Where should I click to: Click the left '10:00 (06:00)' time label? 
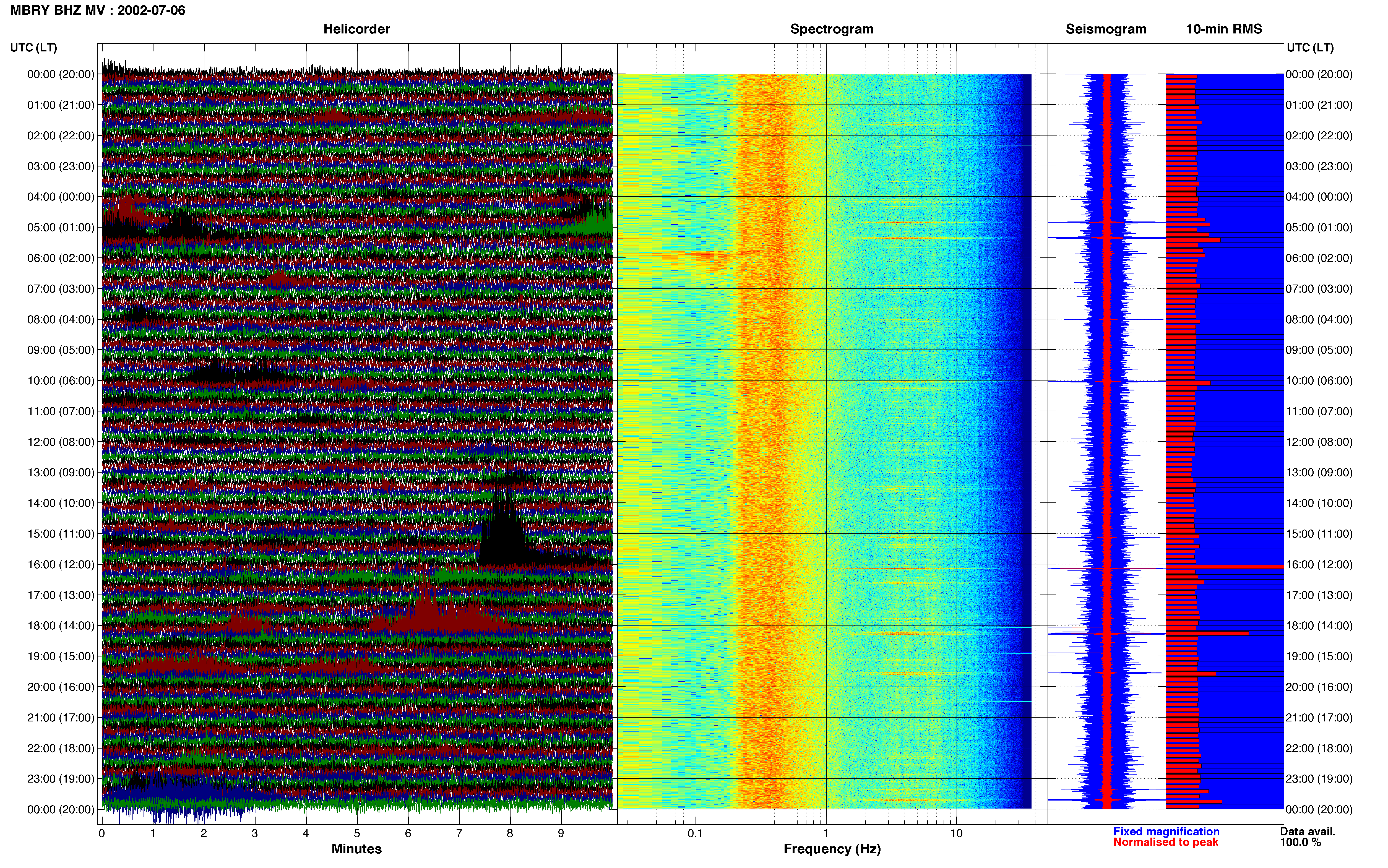(61, 380)
